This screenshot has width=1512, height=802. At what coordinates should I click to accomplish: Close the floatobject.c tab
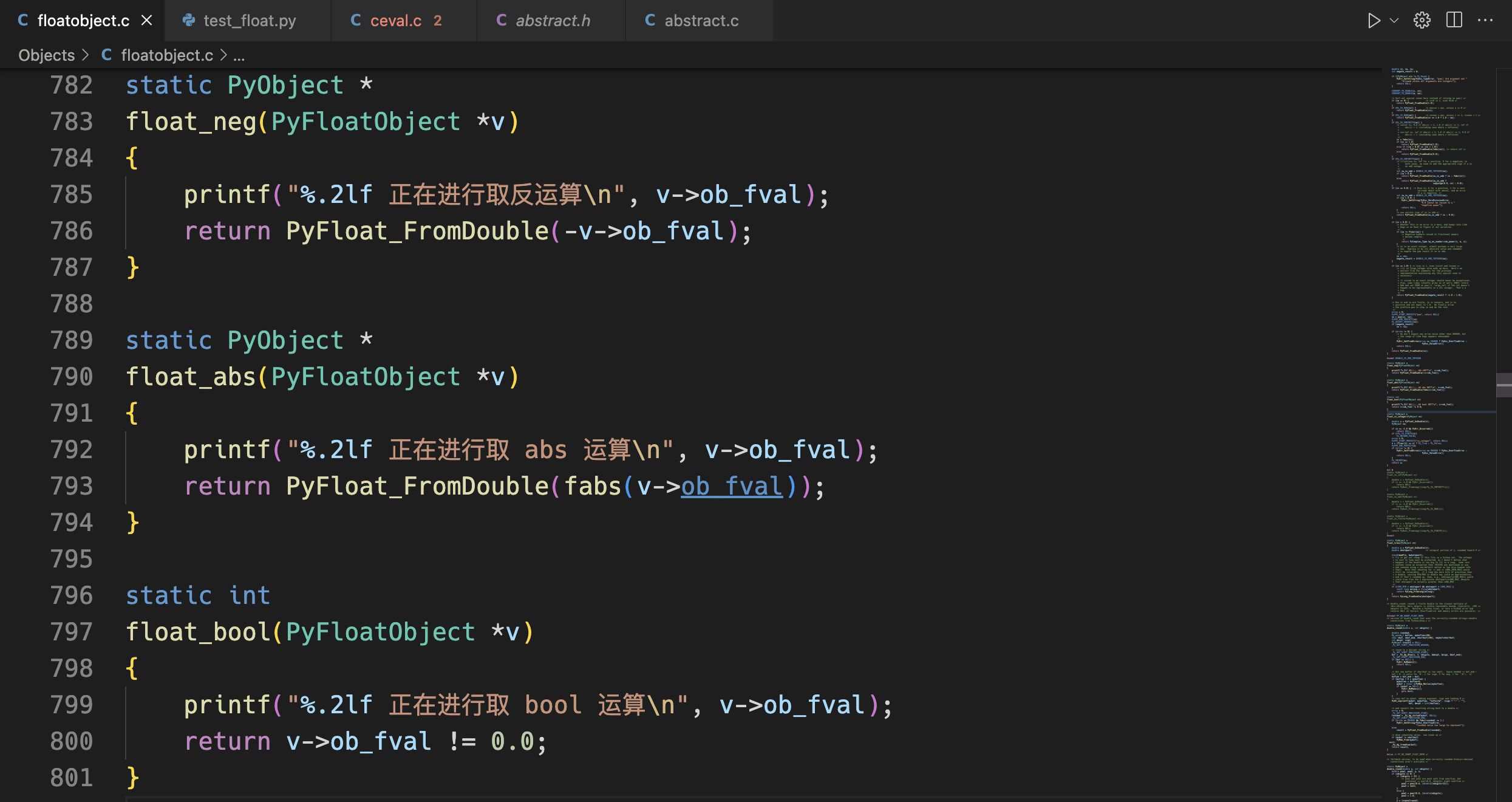[x=146, y=21]
